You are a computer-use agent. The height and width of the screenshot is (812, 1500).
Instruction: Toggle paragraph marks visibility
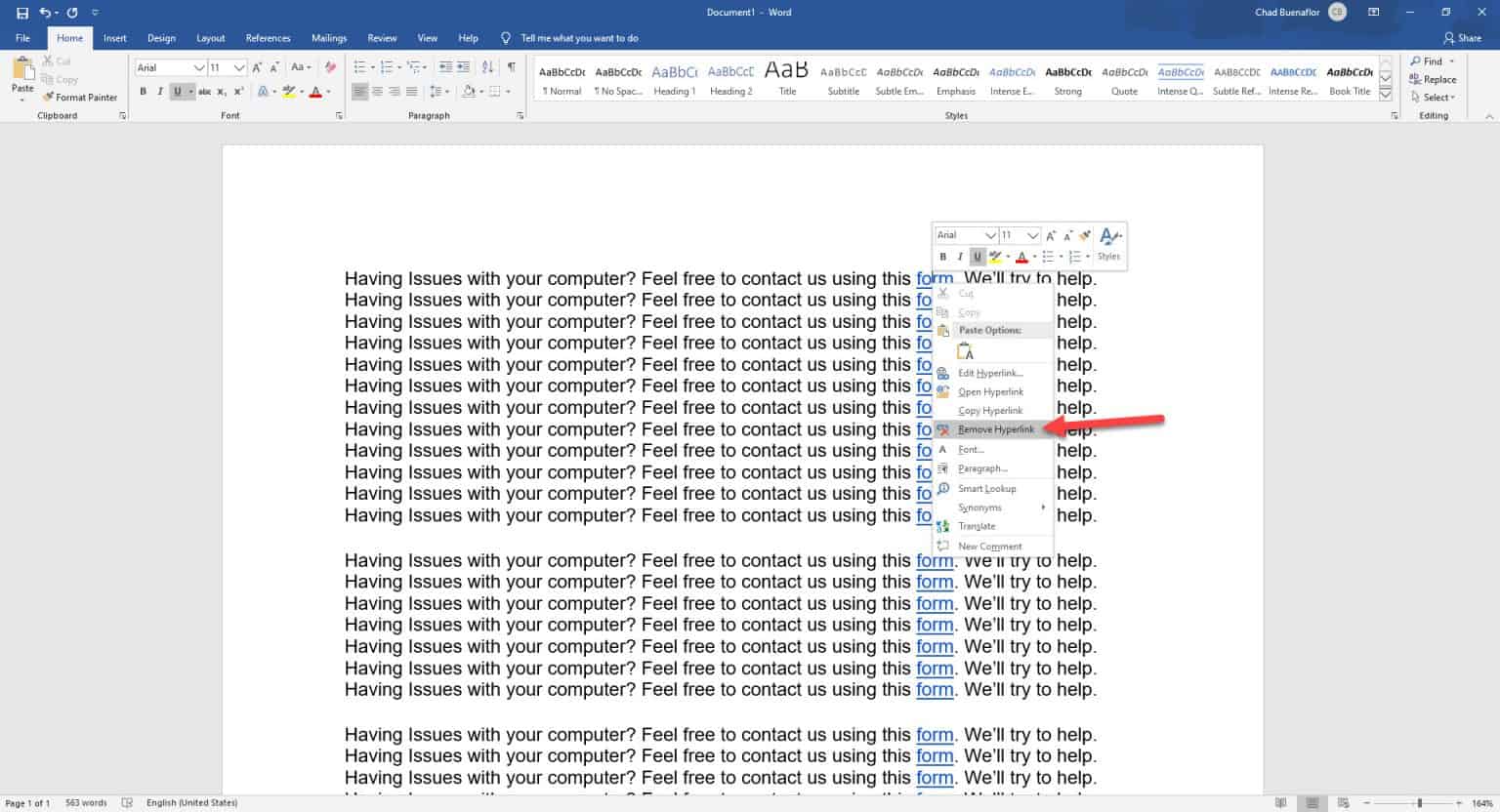point(510,65)
